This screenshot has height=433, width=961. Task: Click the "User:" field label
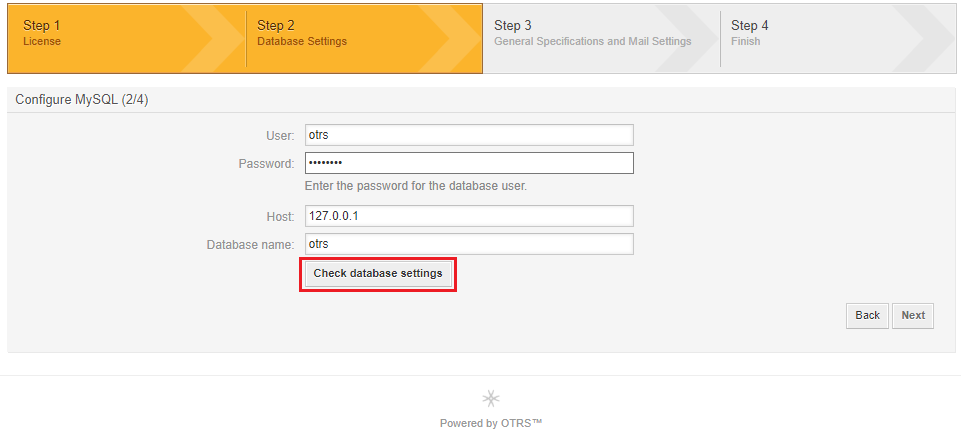pos(280,136)
